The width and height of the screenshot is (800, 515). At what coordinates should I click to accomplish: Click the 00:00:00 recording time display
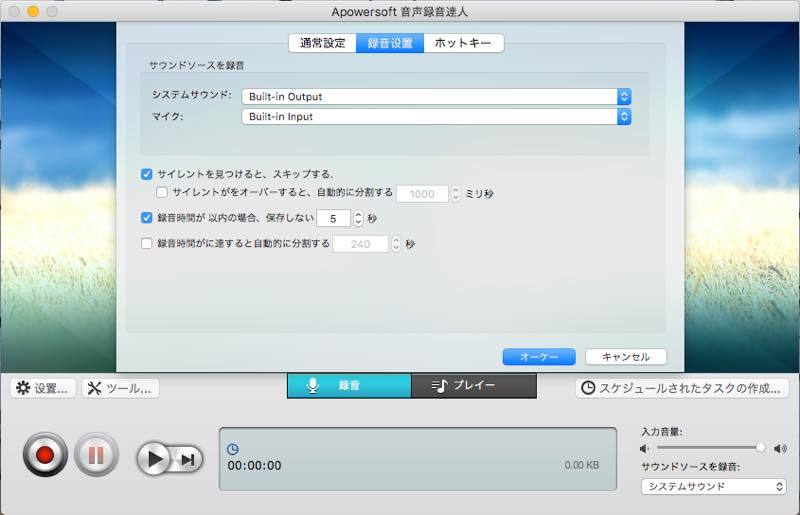click(x=255, y=465)
